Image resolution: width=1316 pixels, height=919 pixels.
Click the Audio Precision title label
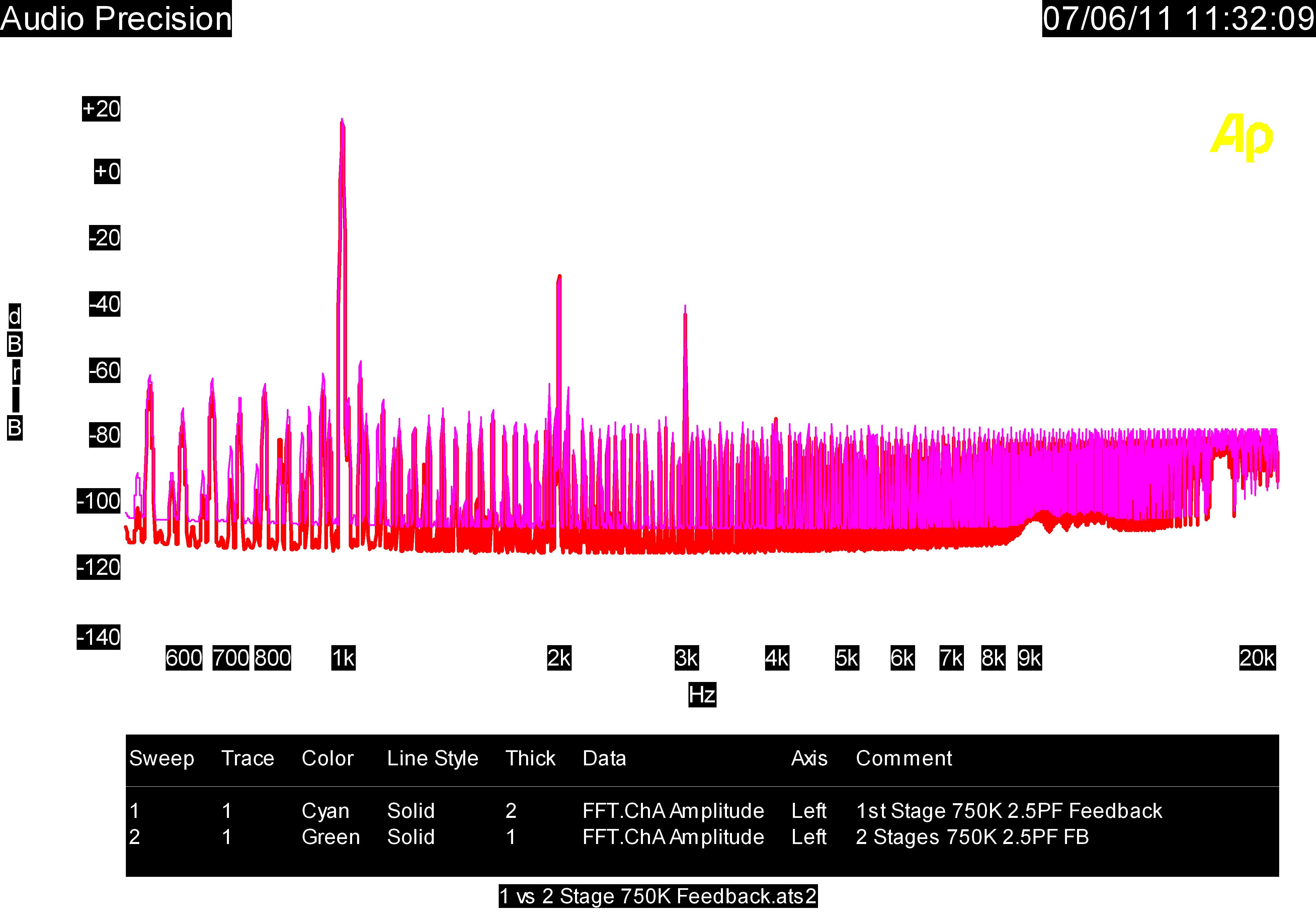pos(116,18)
